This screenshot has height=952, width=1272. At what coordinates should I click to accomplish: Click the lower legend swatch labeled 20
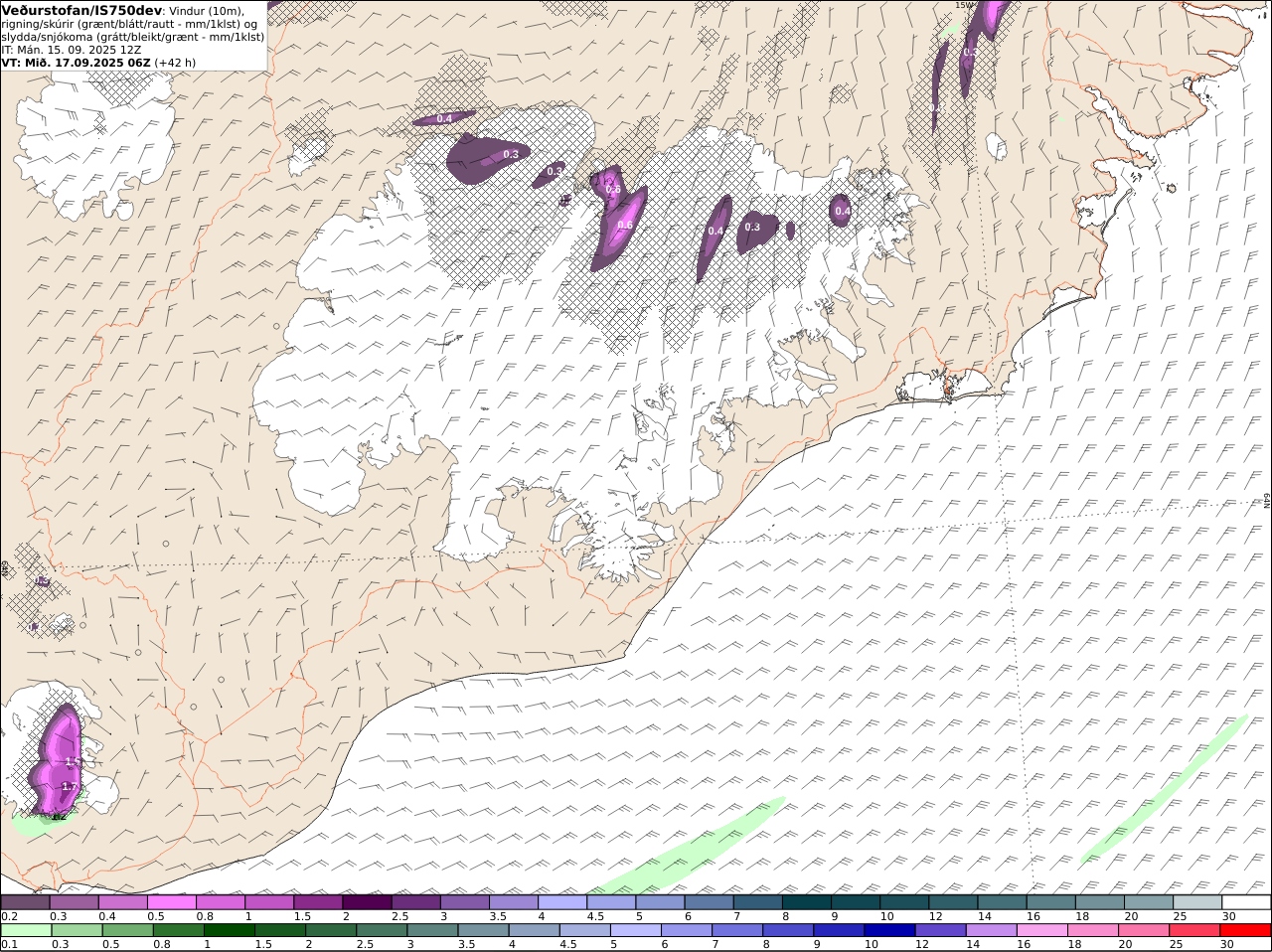1143,931
